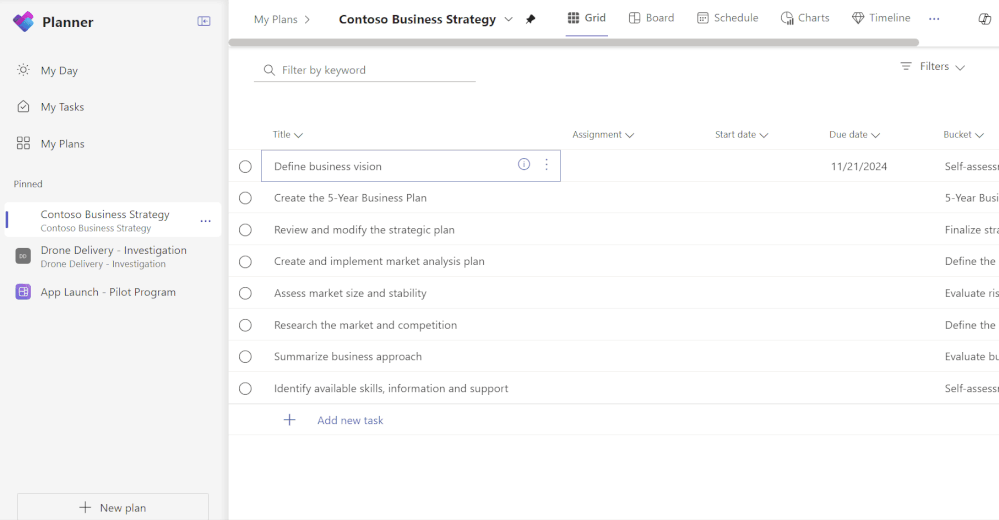Complete the Assess market size and stability task
Viewport: 999px width, 520px height.
(x=245, y=293)
